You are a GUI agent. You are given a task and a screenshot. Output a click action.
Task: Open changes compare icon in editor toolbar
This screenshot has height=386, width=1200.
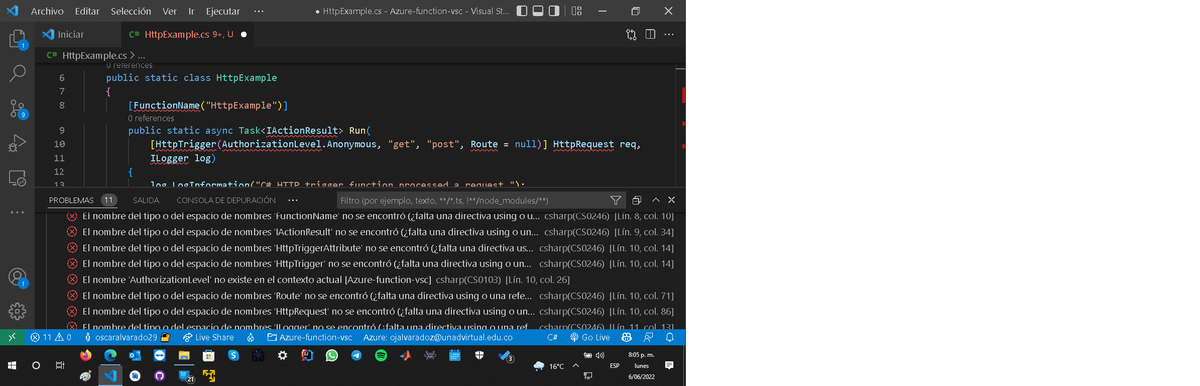click(631, 34)
